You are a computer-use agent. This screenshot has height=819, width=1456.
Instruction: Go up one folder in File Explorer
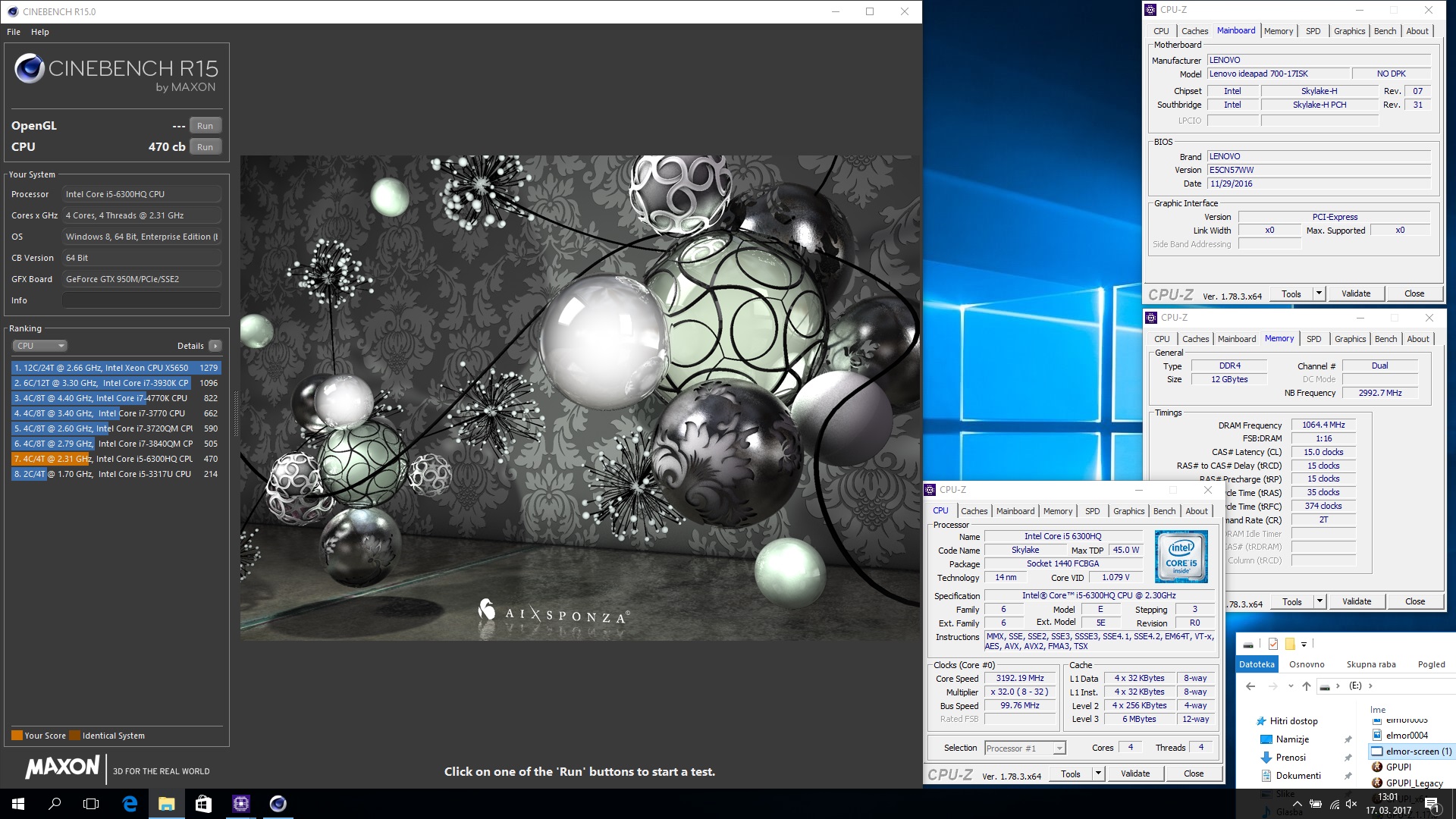[x=1306, y=686]
